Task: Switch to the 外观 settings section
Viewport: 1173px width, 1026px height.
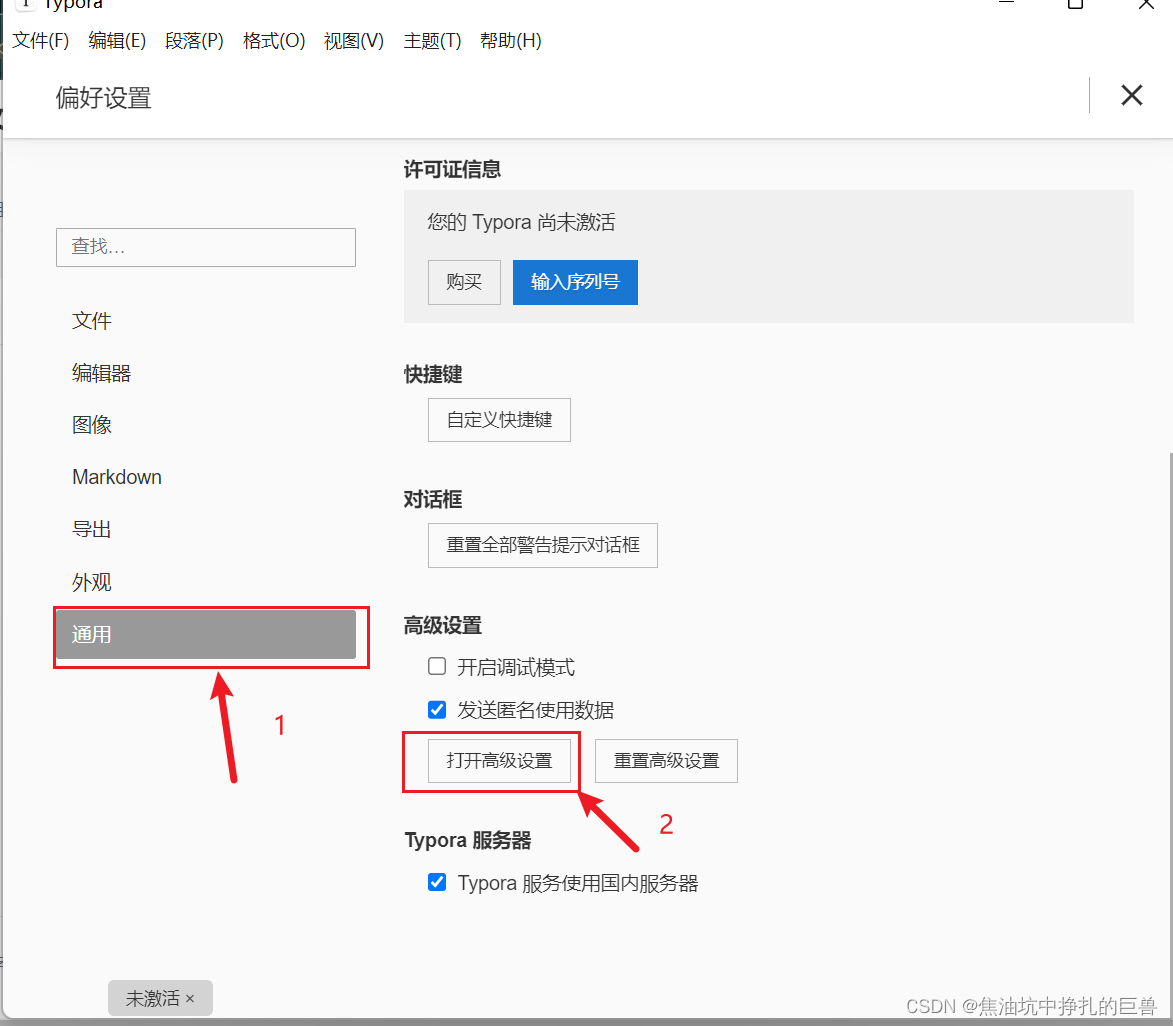Action: coord(92,582)
